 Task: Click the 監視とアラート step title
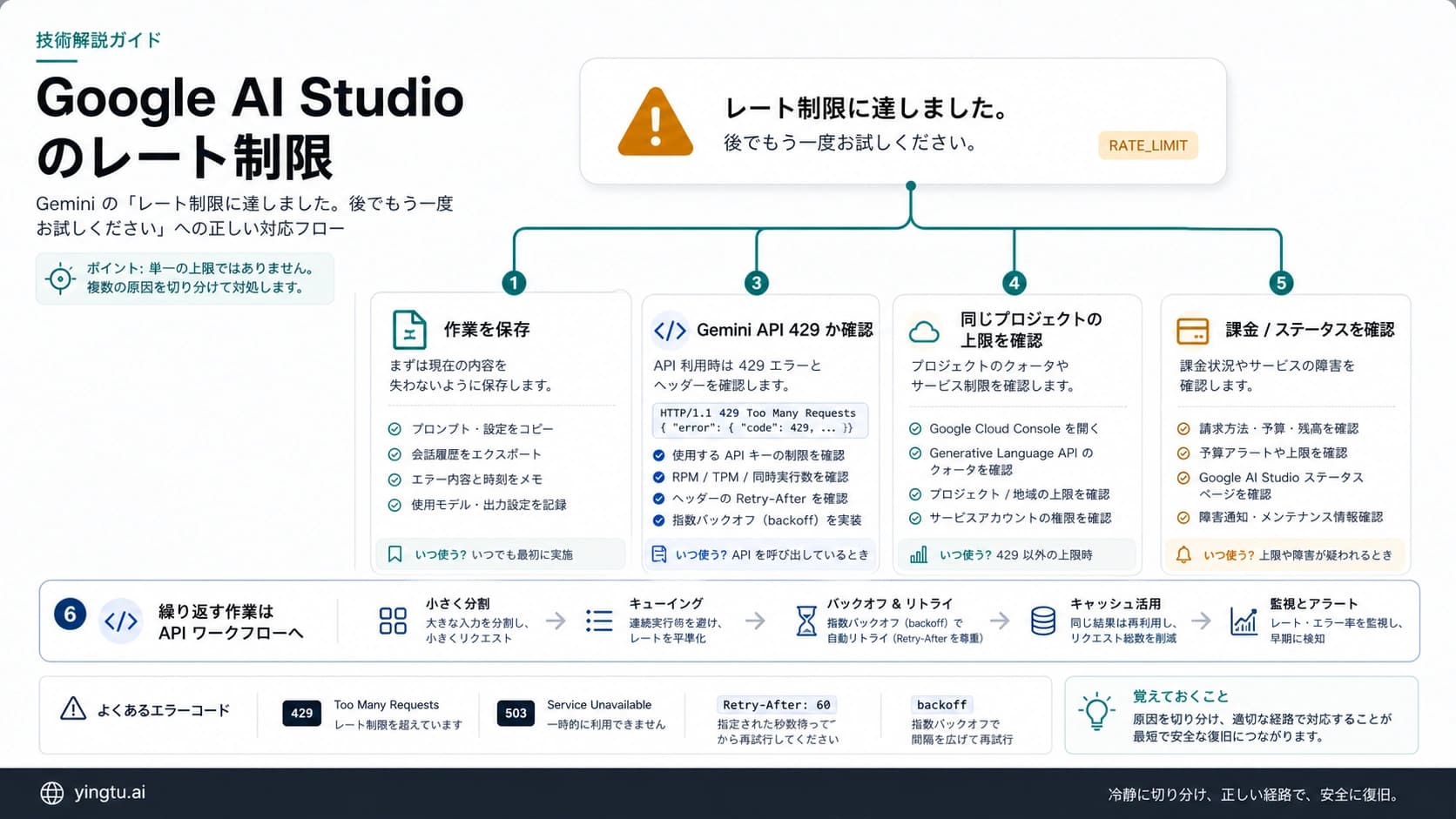click(x=1314, y=603)
